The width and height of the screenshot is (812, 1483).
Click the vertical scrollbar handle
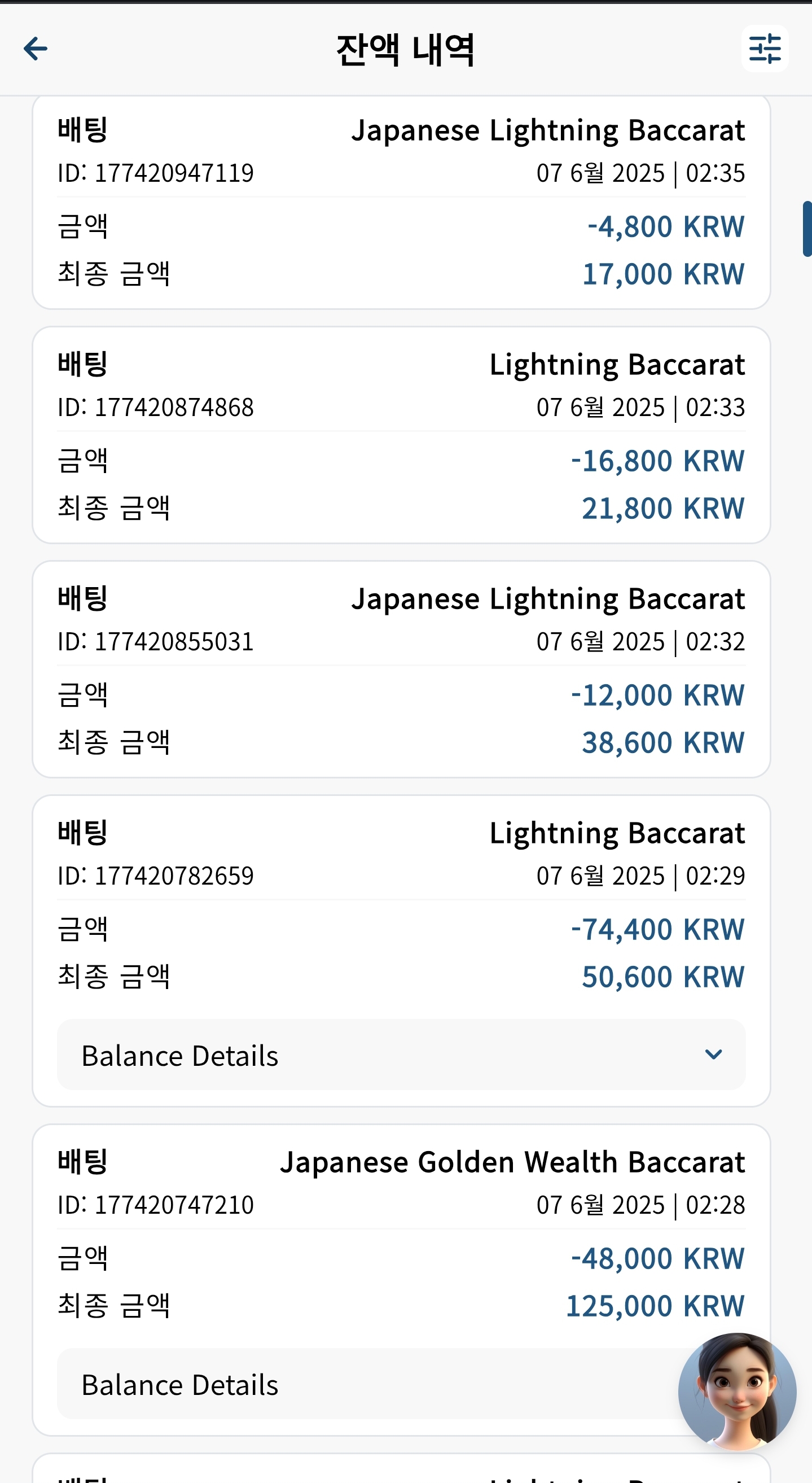click(807, 229)
